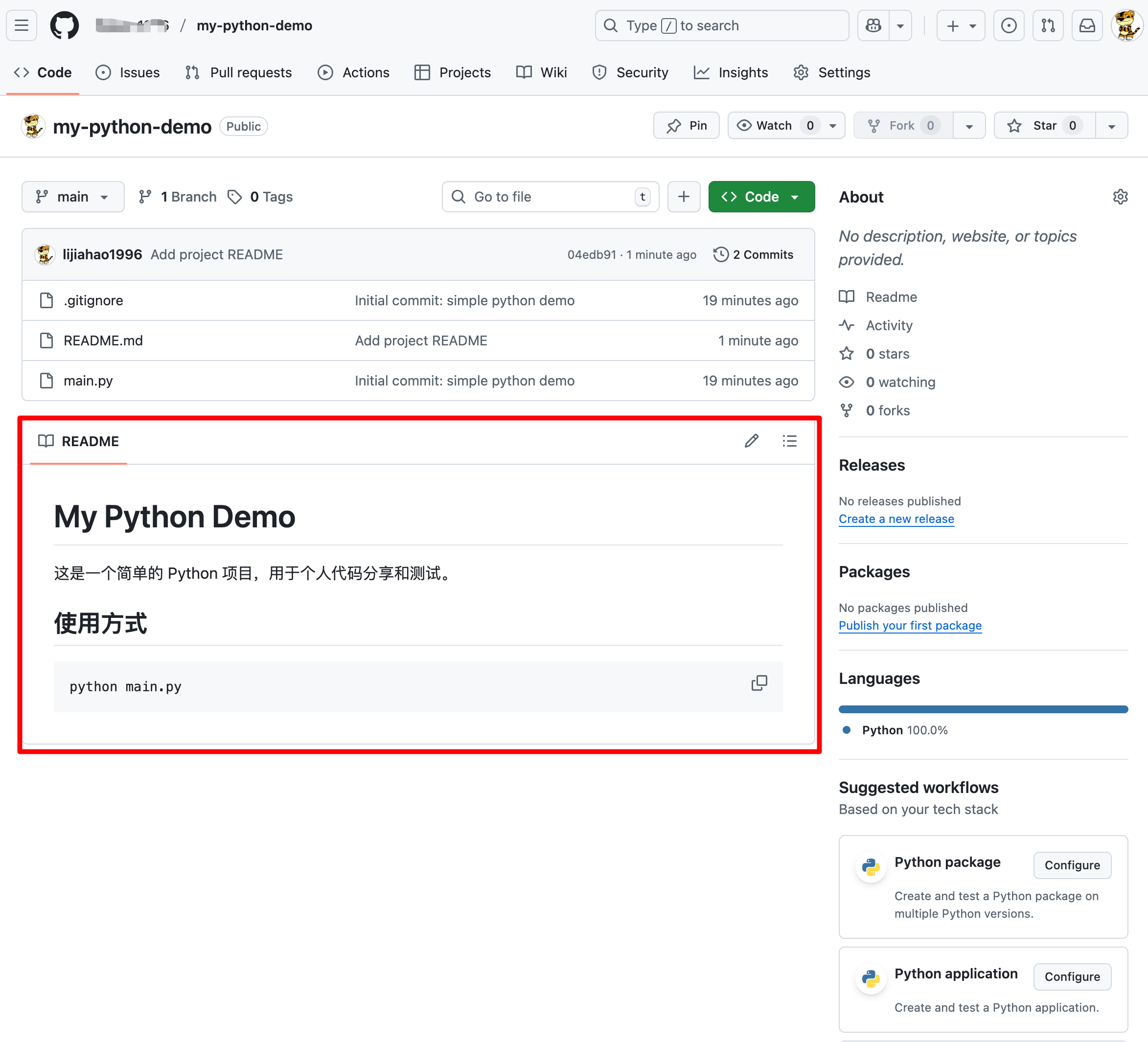Image resolution: width=1148 pixels, height=1042 pixels.
Task: Click the pencil icon to edit README
Action: 751,441
